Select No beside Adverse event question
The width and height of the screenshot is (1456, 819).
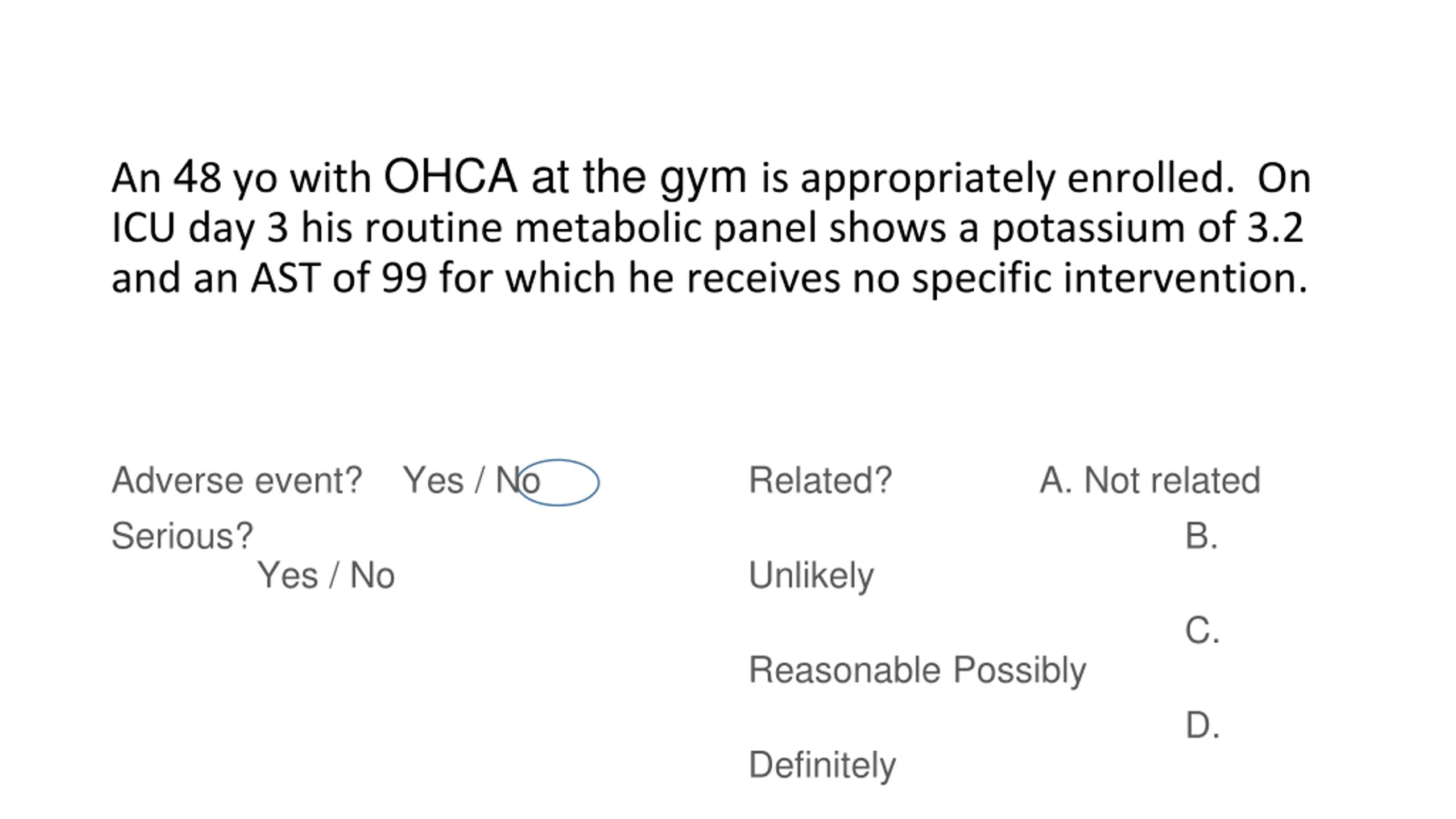(x=518, y=481)
